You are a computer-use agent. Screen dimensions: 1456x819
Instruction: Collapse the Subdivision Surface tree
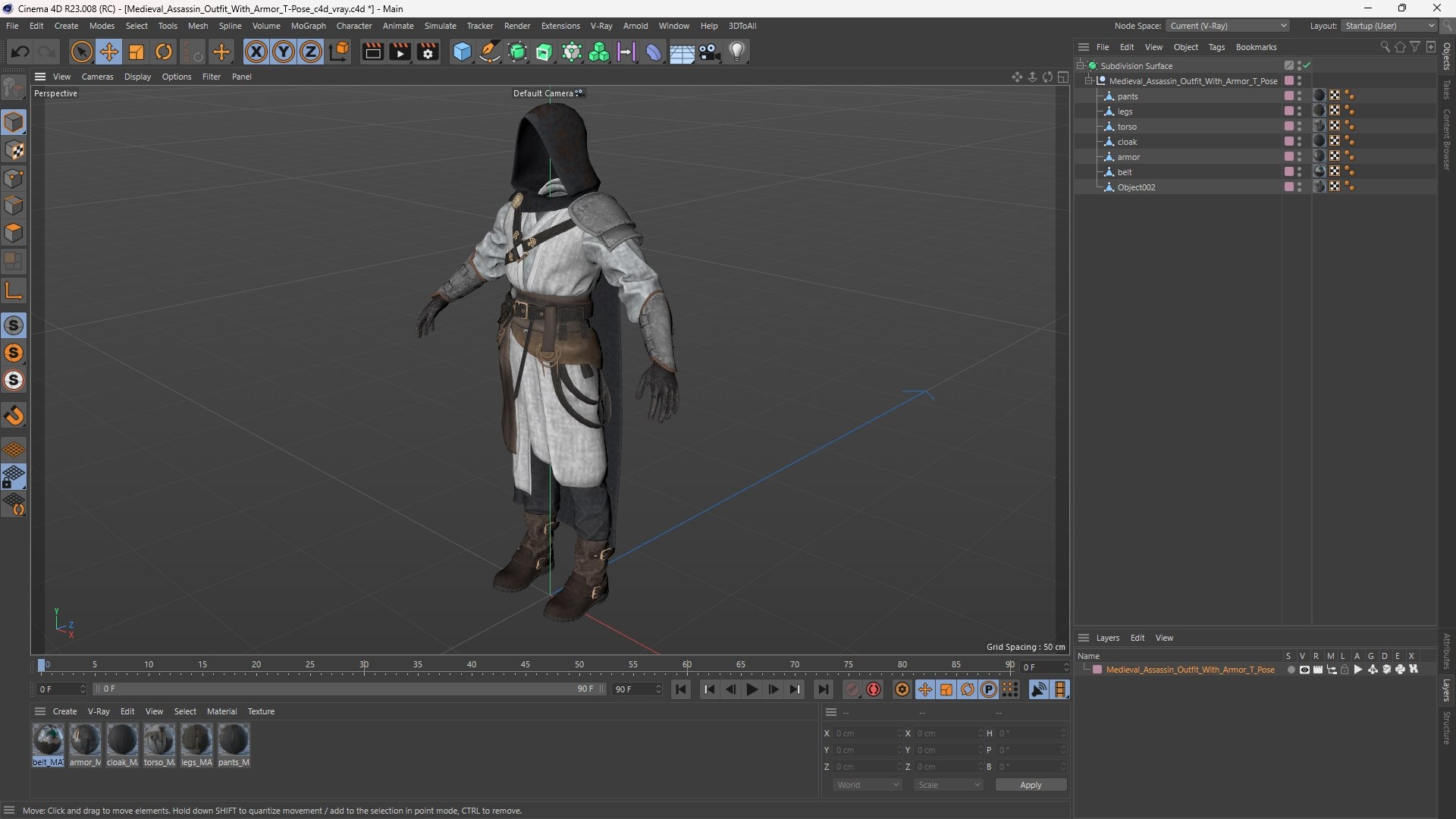coord(1080,66)
